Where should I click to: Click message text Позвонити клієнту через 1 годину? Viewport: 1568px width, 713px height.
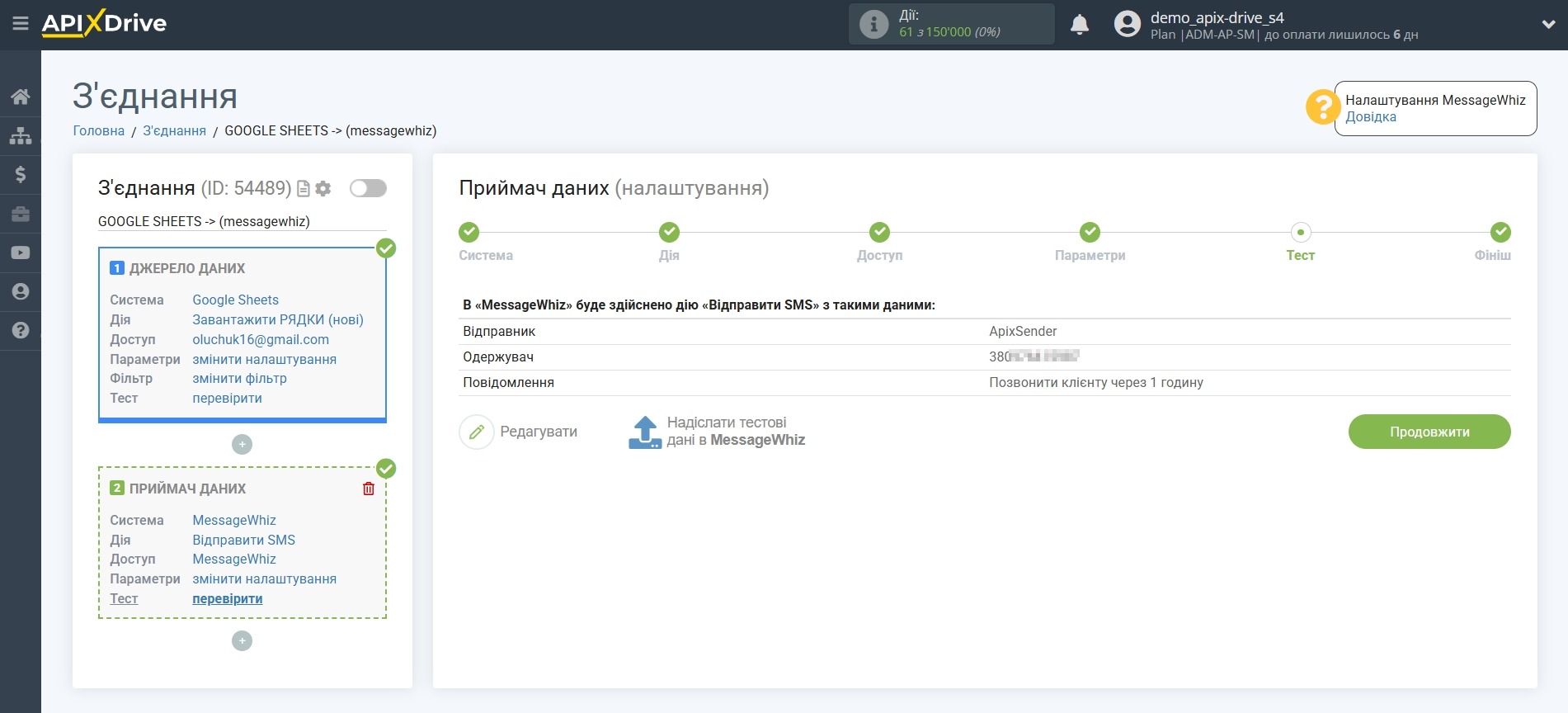[1096, 382]
